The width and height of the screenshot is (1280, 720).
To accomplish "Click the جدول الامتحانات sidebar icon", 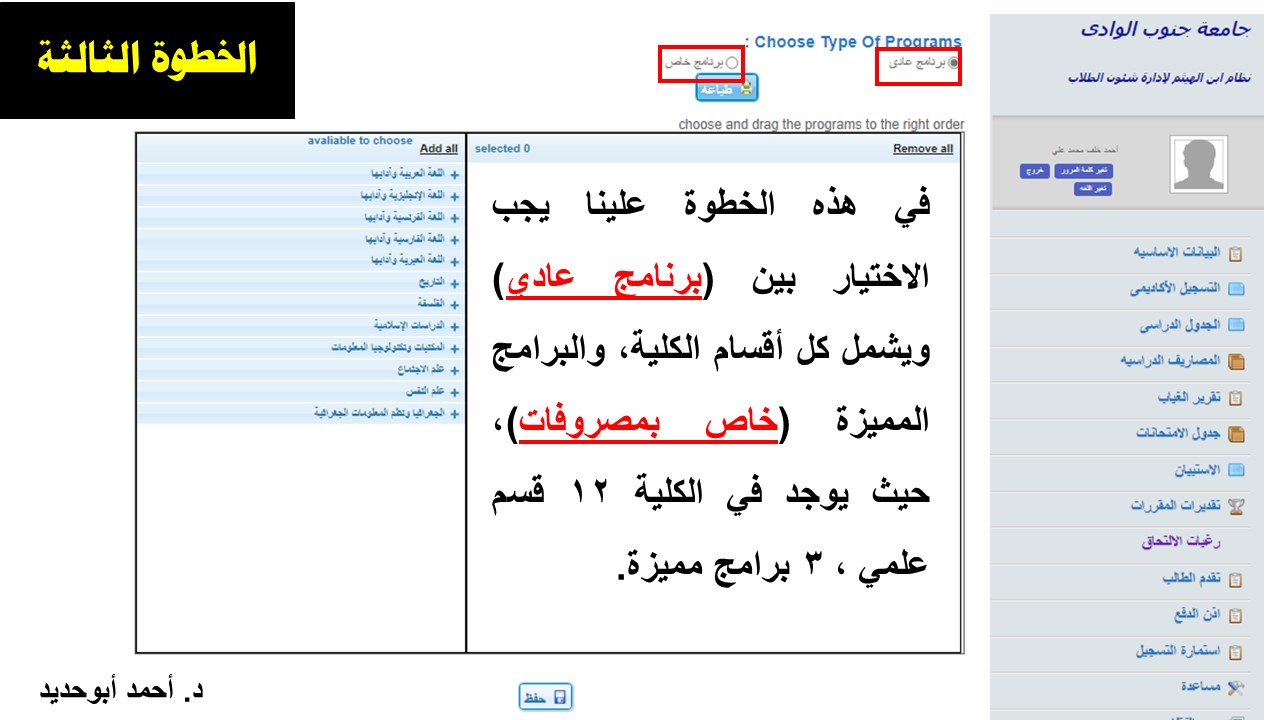I will tap(1236, 434).
